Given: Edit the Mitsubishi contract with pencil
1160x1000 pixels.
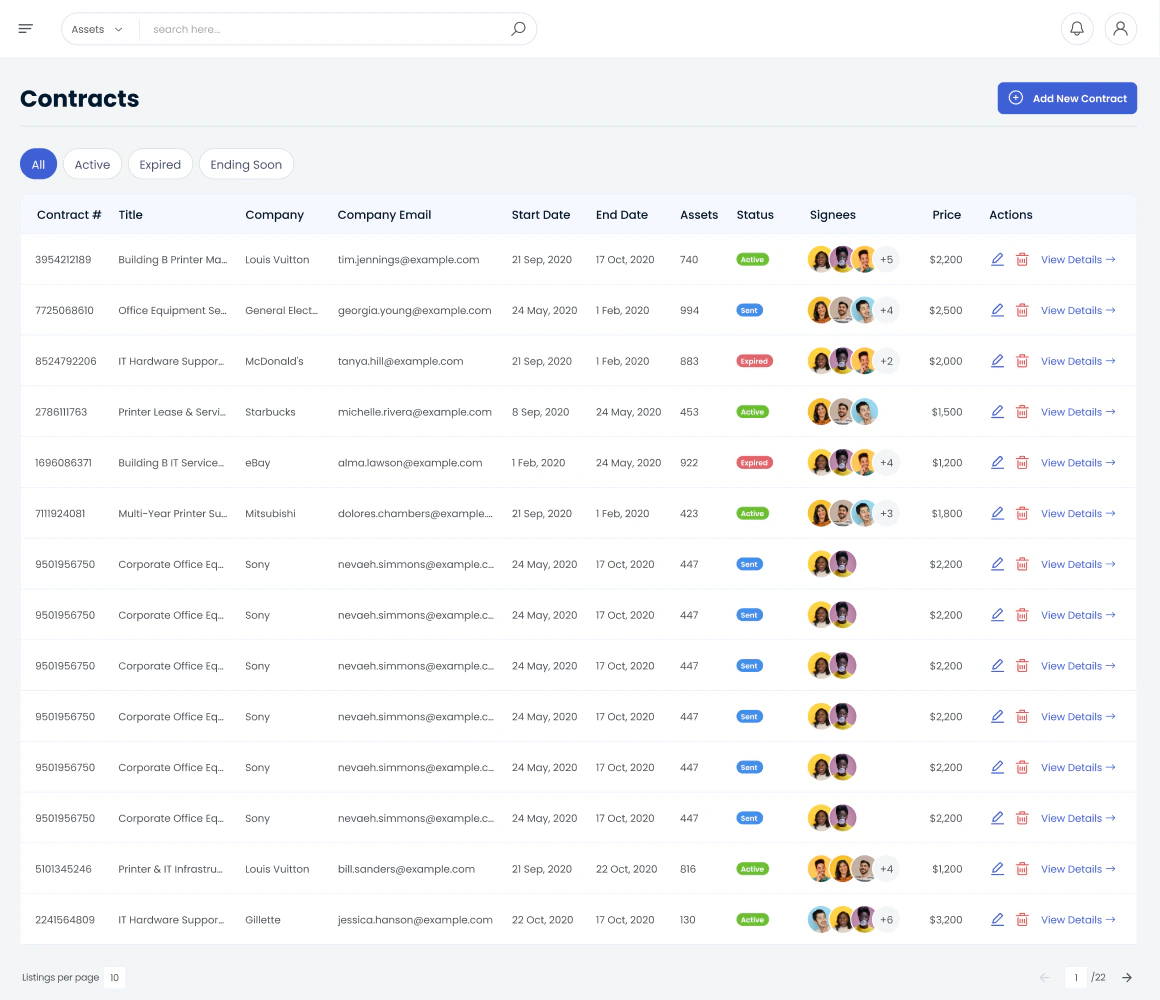Looking at the screenshot, I should pyautogui.click(x=997, y=513).
